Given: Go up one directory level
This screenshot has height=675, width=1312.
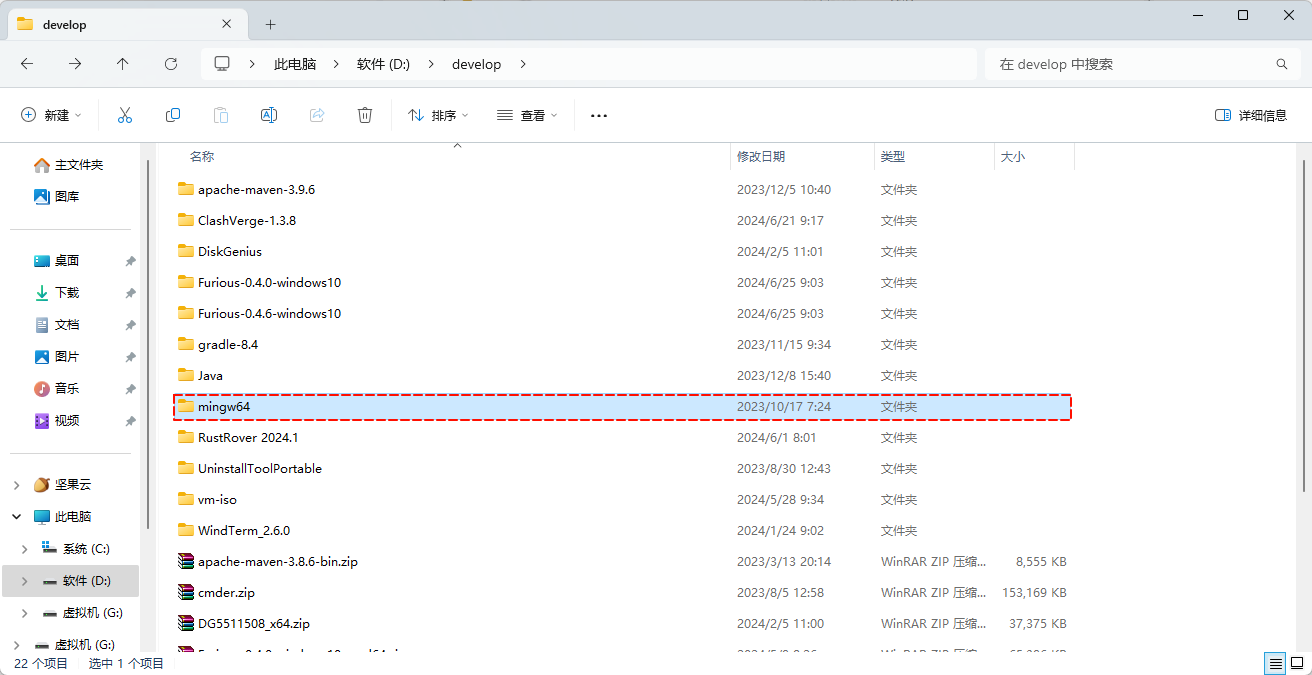Looking at the screenshot, I should [123, 64].
